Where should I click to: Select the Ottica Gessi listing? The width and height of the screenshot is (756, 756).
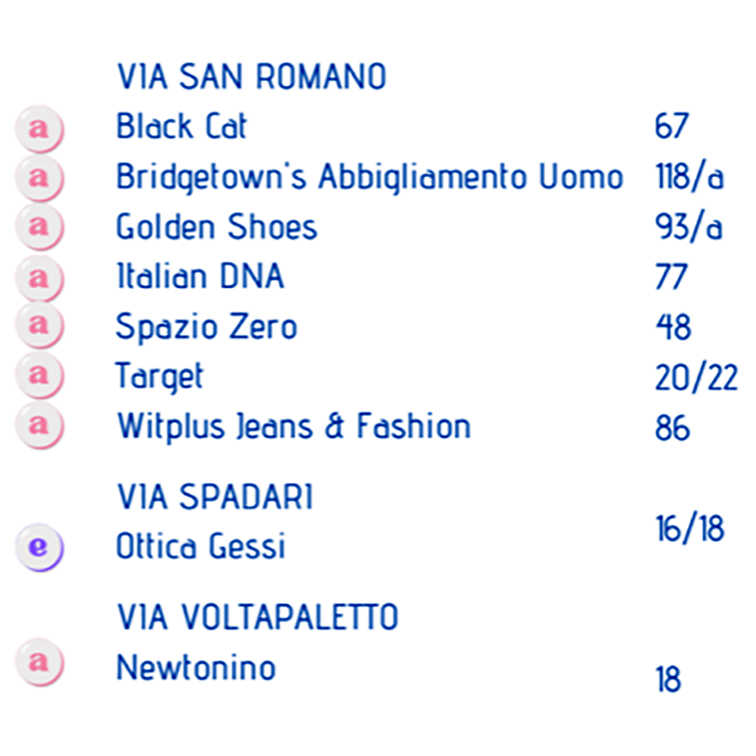[201, 546]
